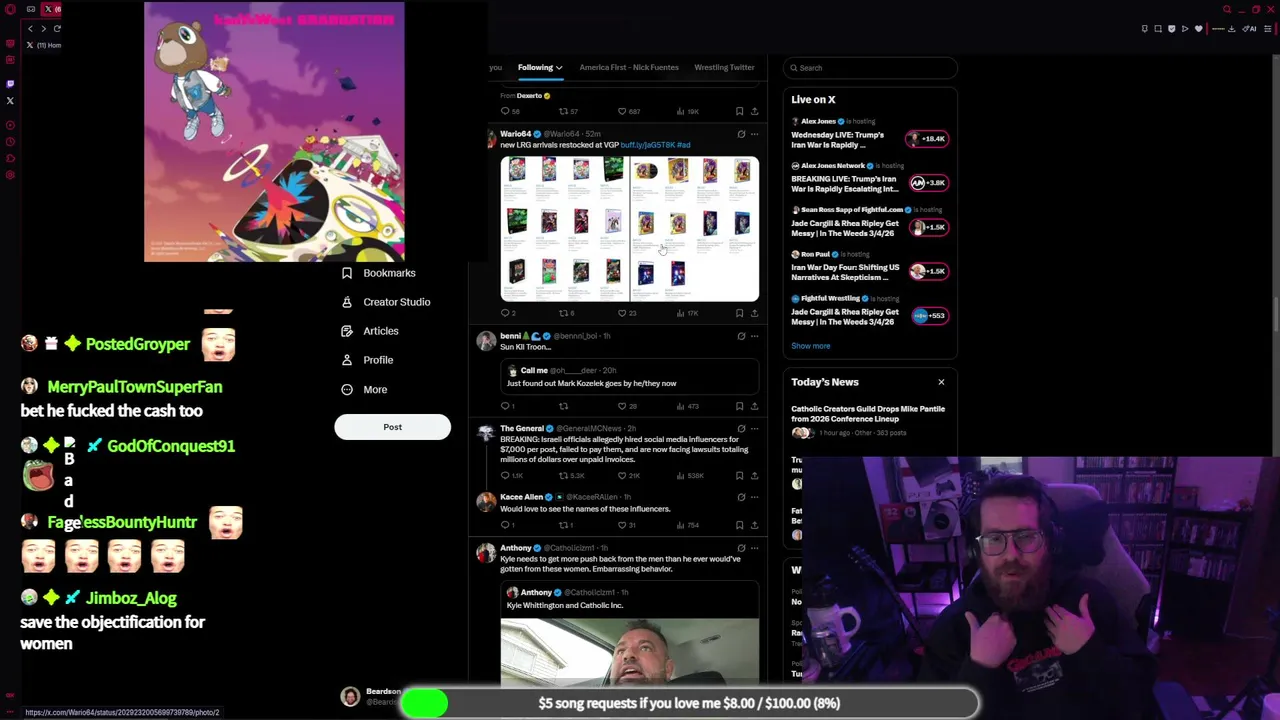This screenshot has width=1280, height=720.
Task: Bookmark the Dexerto post at the top
Action: coord(739,111)
